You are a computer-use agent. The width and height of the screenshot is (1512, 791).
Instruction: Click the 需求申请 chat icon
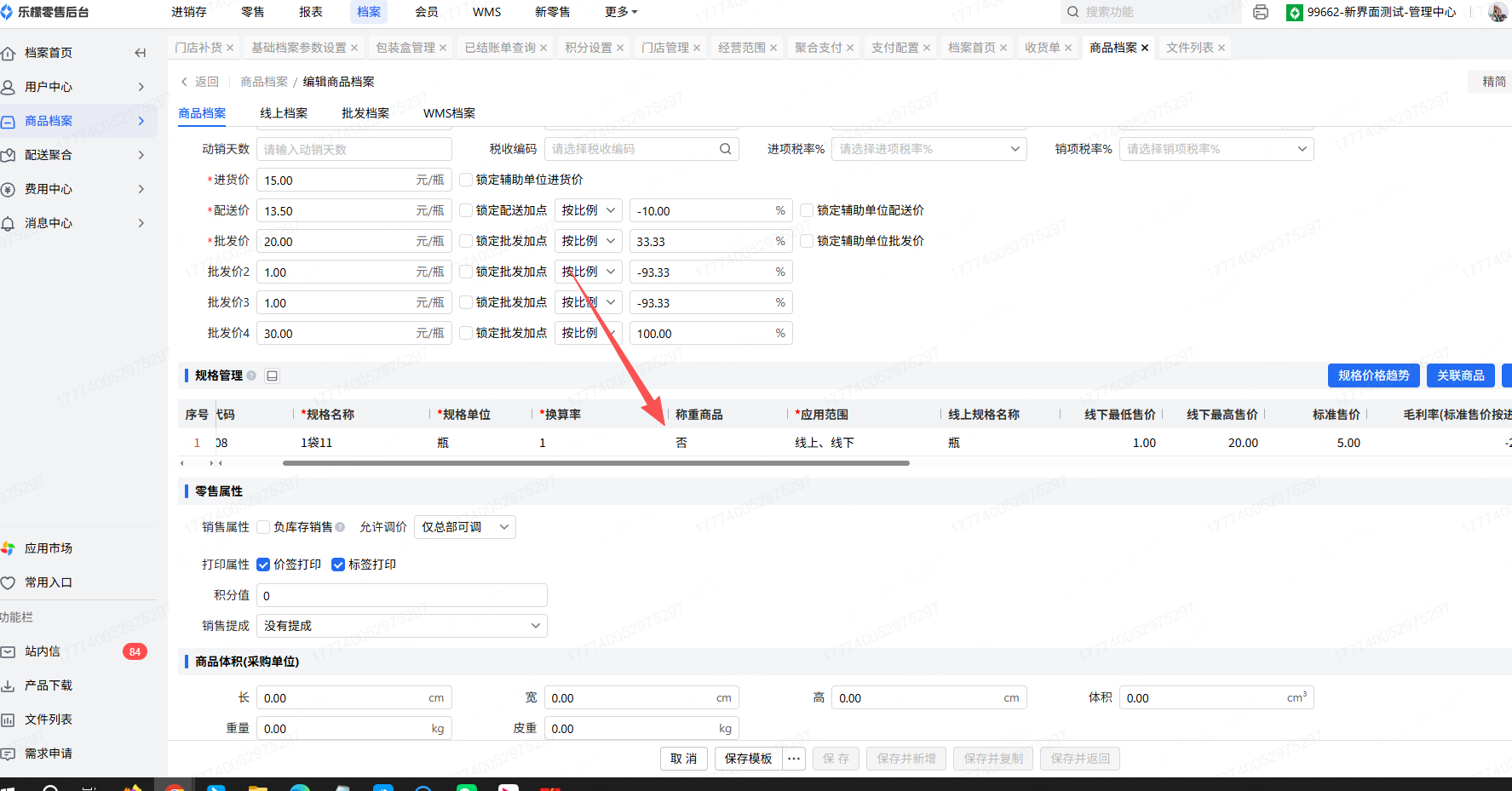point(9,754)
